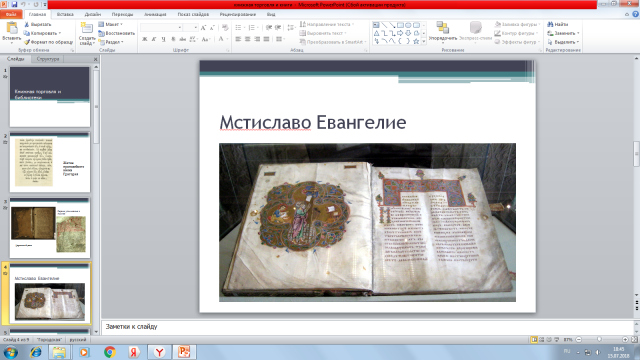The height and width of the screenshot is (360, 640).
Task: Toggle text shadow
Action: pyautogui.click(x=173, y=39)
